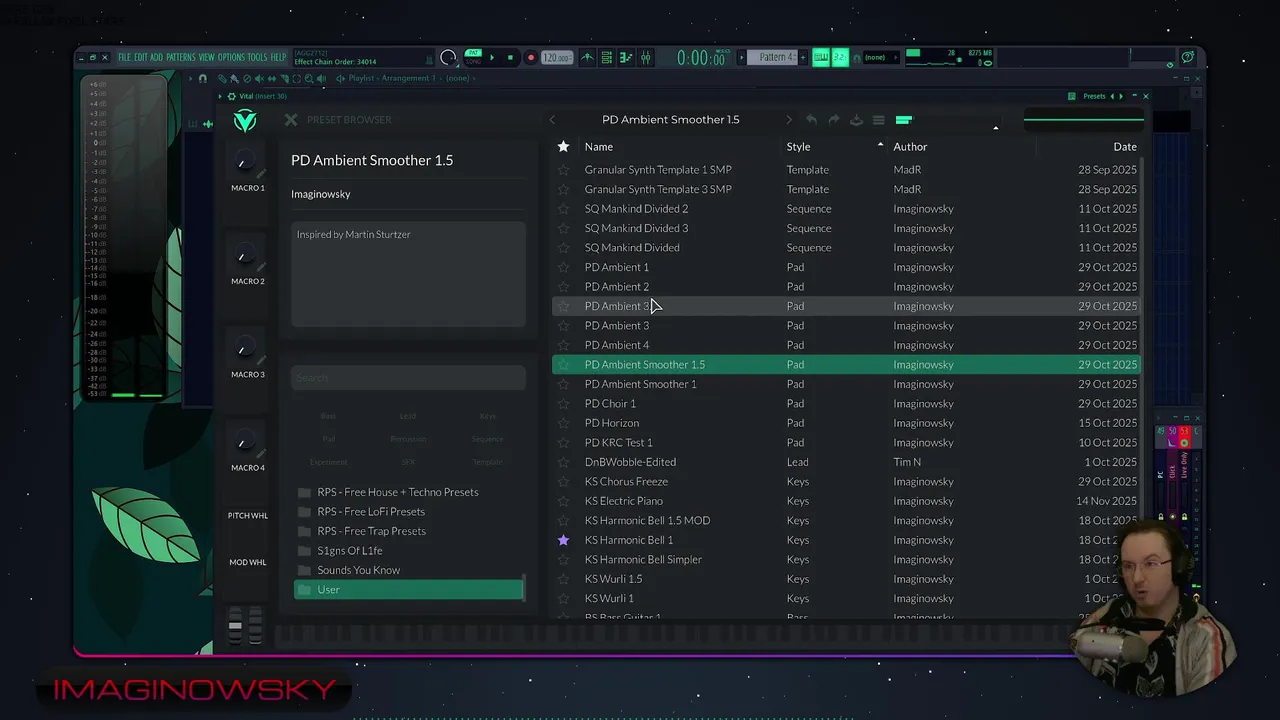1280x720 pixels.
Task: Click the Vital logo icon
Action: [245, 121]
